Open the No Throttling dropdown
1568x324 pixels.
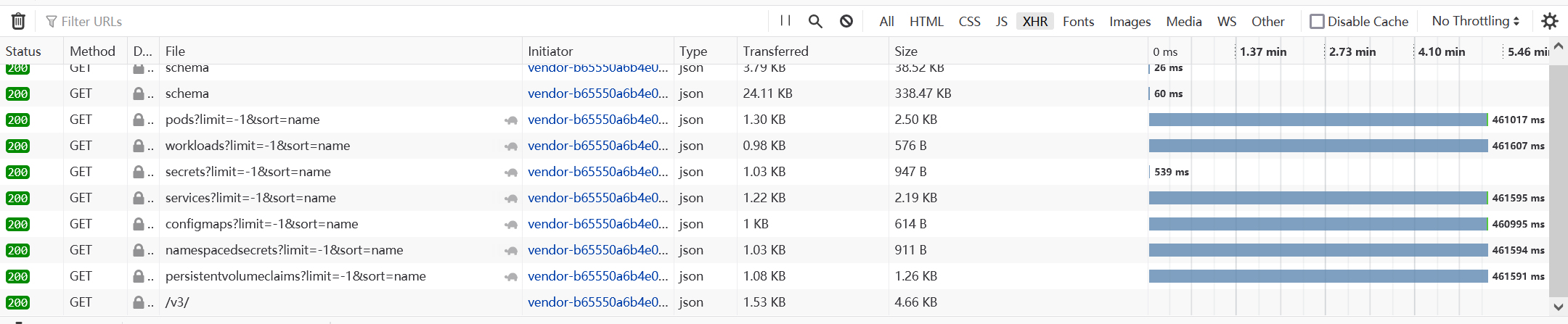1475,21
